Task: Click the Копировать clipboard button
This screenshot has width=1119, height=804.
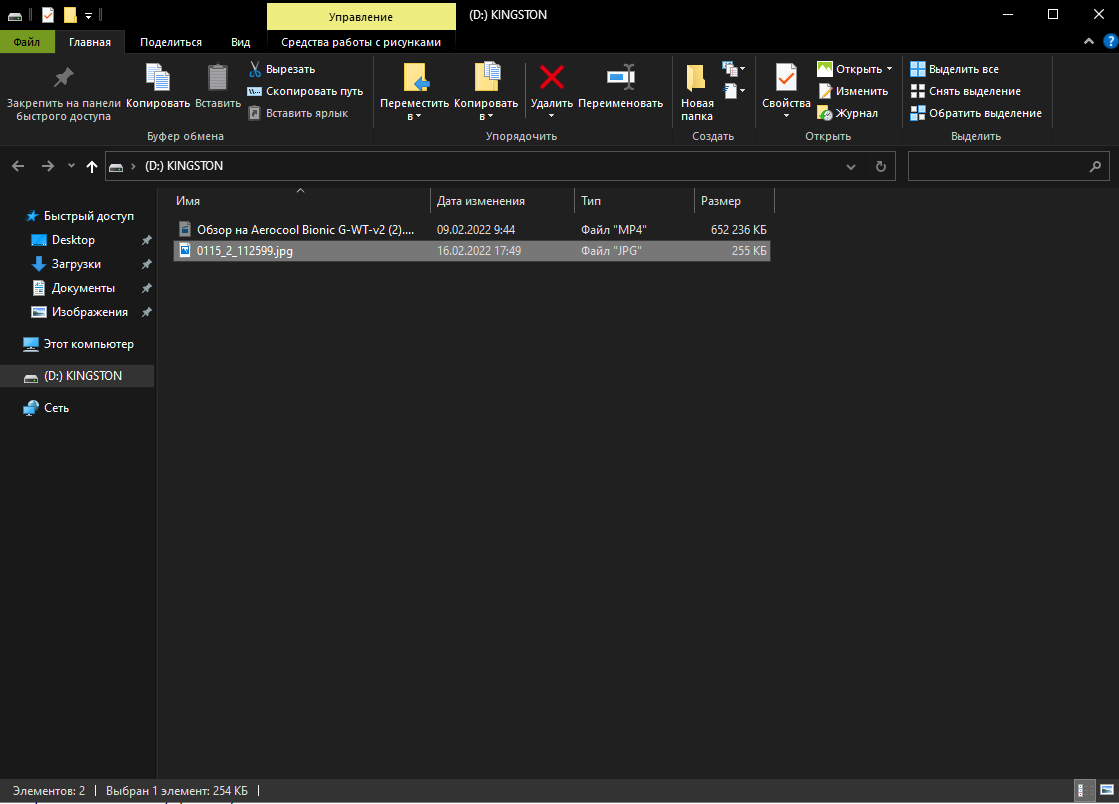Action: (x=158, y=86)
